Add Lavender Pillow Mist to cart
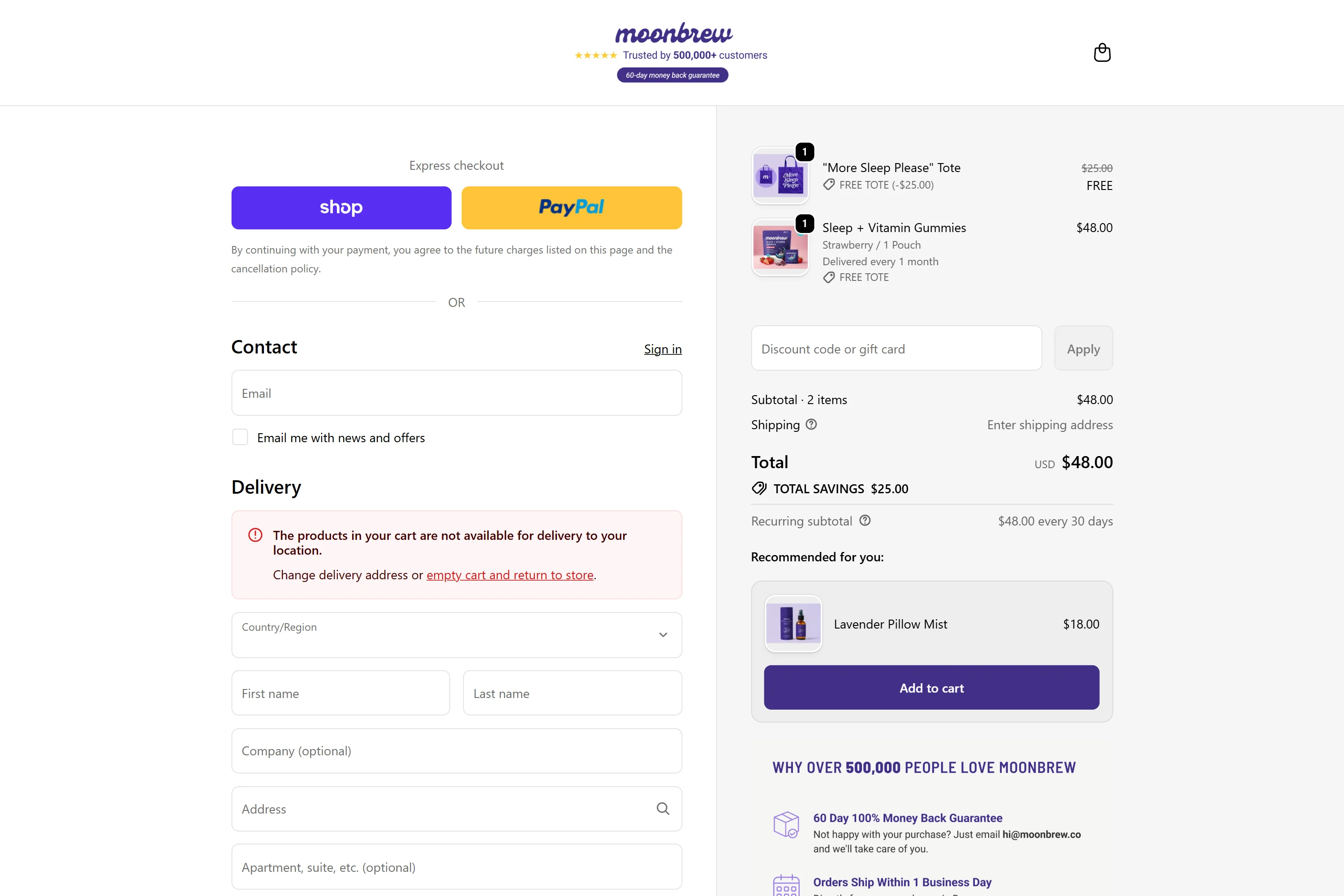Viewport: 1344px width, 896px height. [x=931, y=687]
